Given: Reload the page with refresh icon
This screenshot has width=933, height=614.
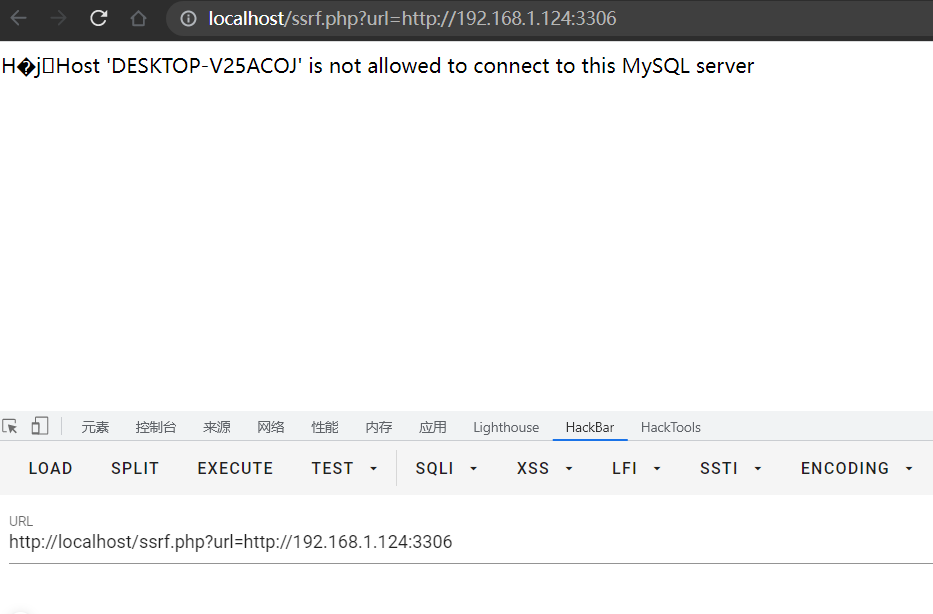Looking at the screenshot, I should pyautogui.click(x=98, y=18).
